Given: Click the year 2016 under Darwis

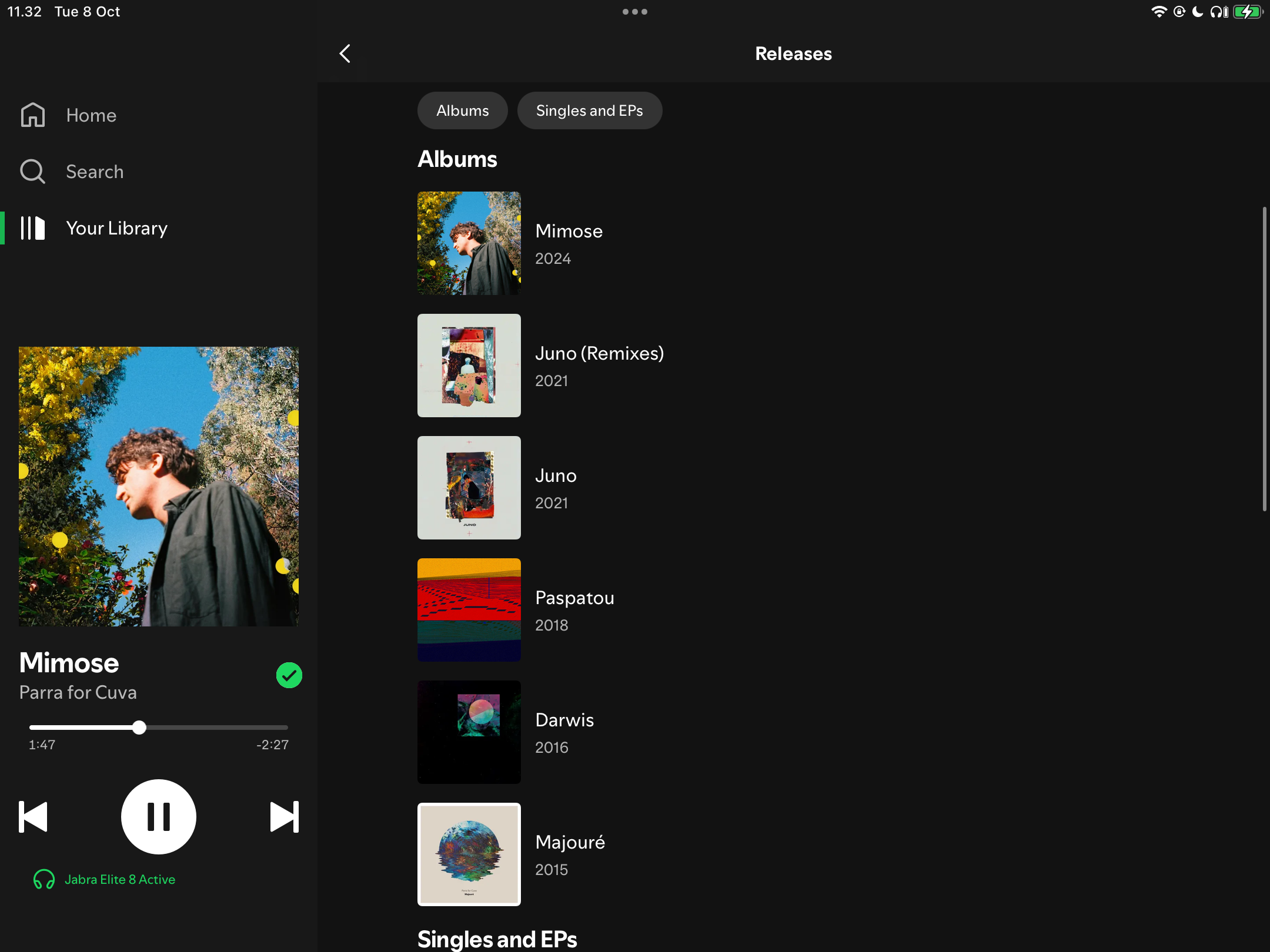Looking at the screenshot, I should pos(552,747).
